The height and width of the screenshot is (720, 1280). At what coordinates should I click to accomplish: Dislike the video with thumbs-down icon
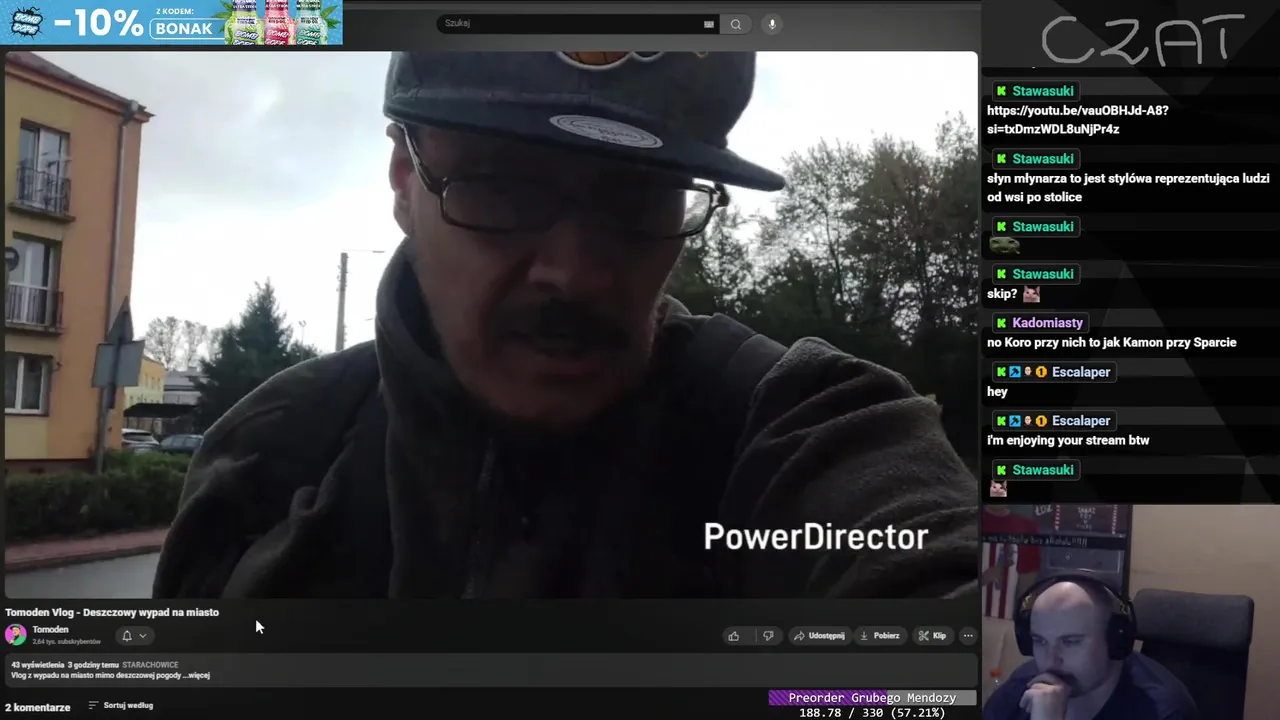768,636
